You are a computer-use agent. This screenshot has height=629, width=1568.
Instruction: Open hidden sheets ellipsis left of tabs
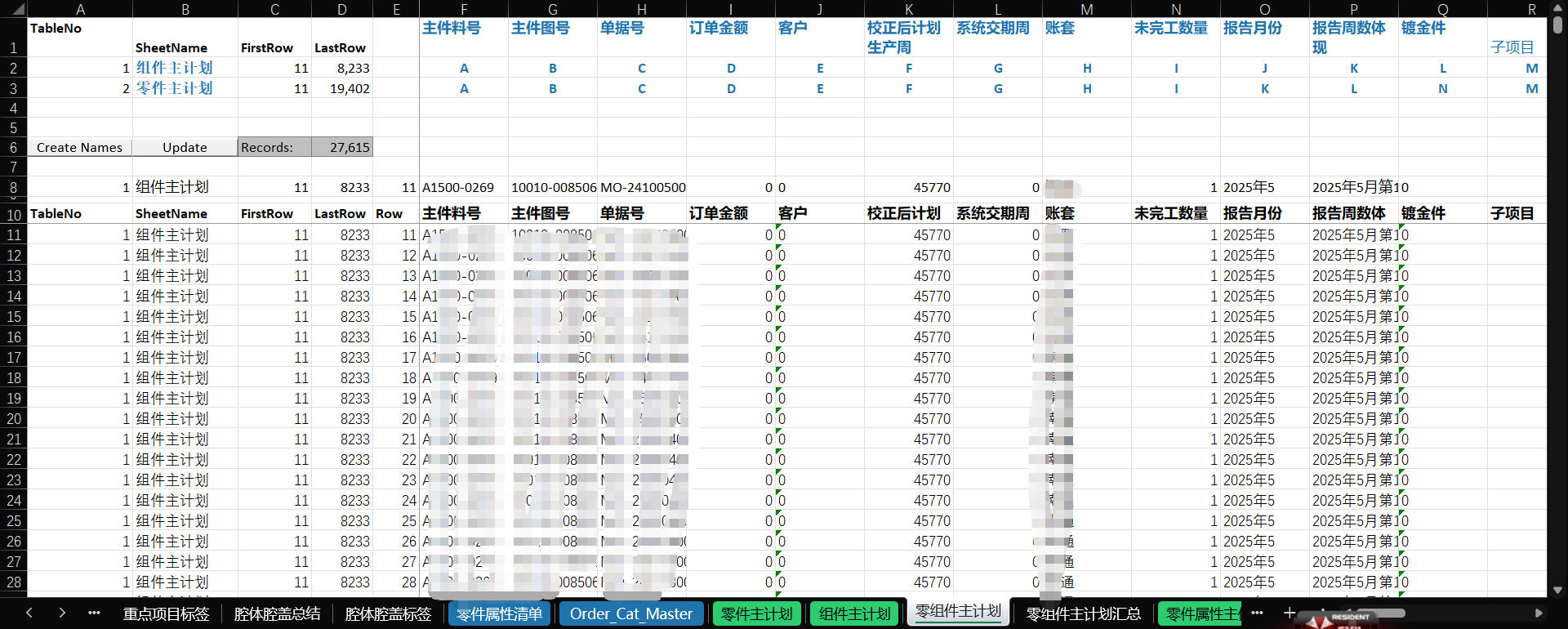pyautogui.click(x=94, y=613)
